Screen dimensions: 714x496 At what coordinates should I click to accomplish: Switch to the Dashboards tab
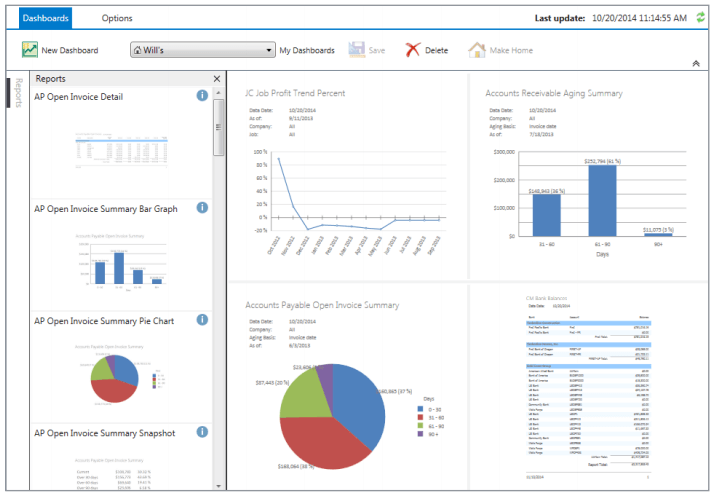pyautogui.click(x=44, y=18)
